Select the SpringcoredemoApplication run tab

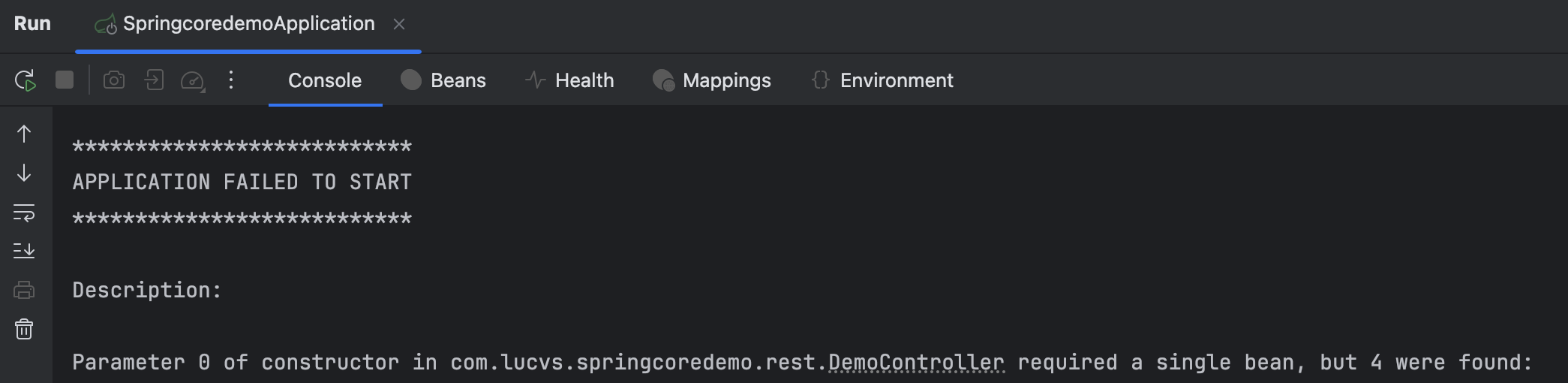click(x=248, y=24)
